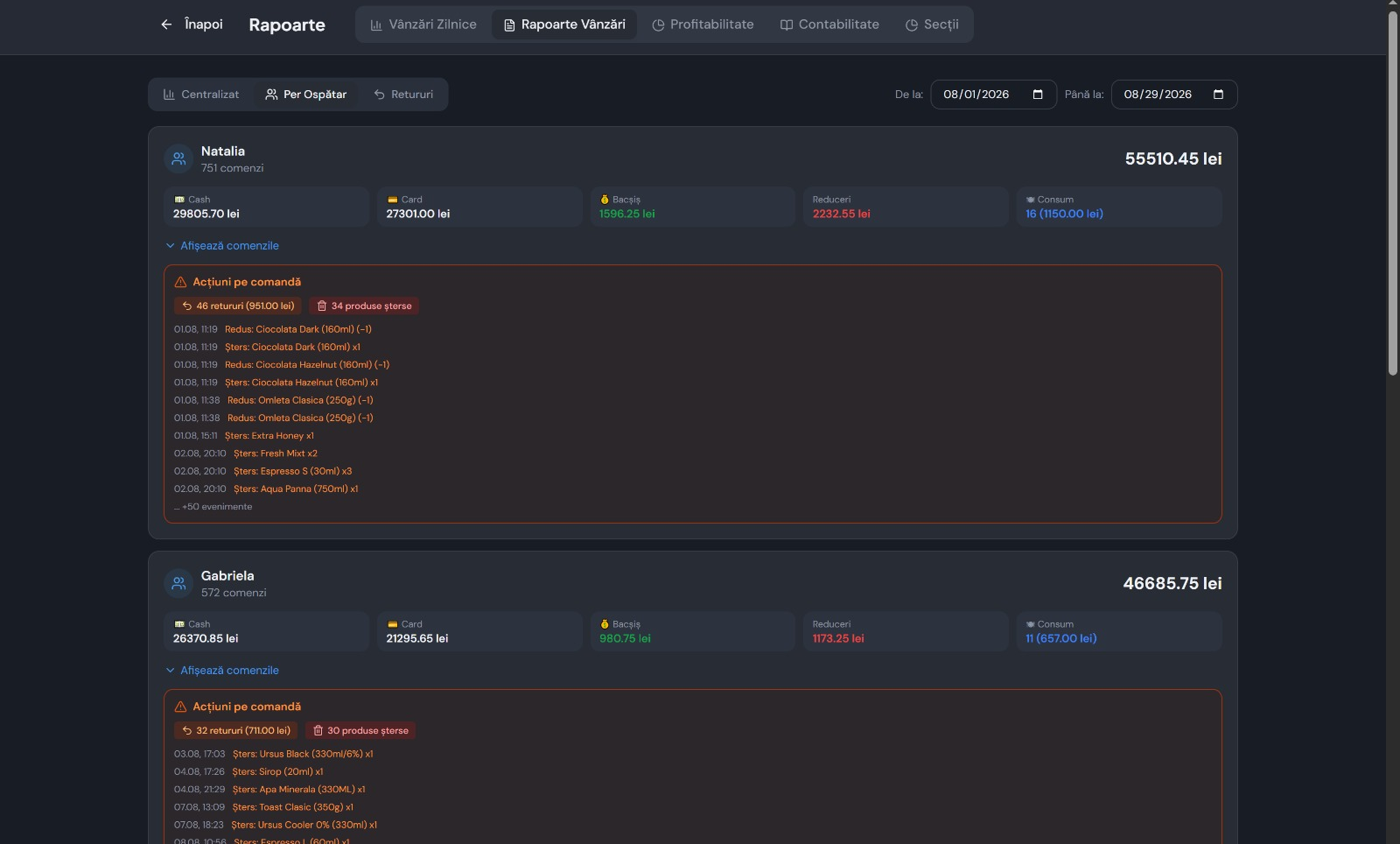Select the Per Ospătar view

[306, 95]
